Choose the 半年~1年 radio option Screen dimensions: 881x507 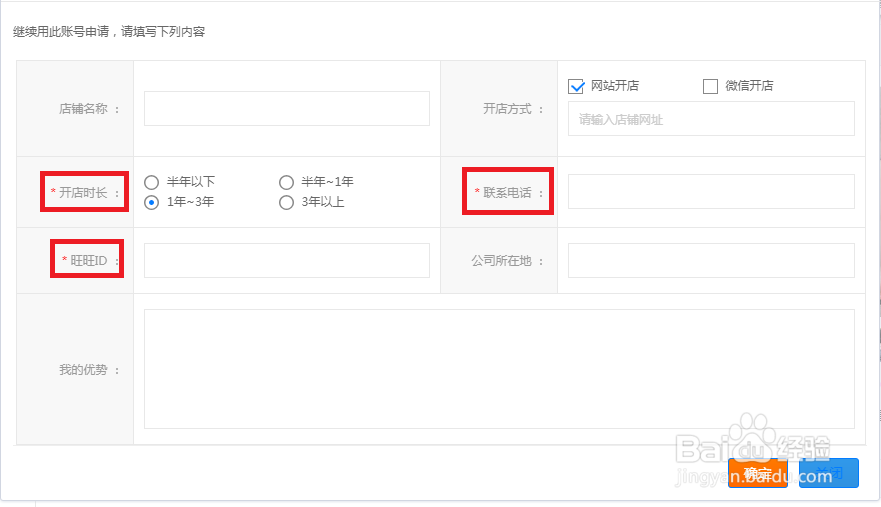[286, 182]
